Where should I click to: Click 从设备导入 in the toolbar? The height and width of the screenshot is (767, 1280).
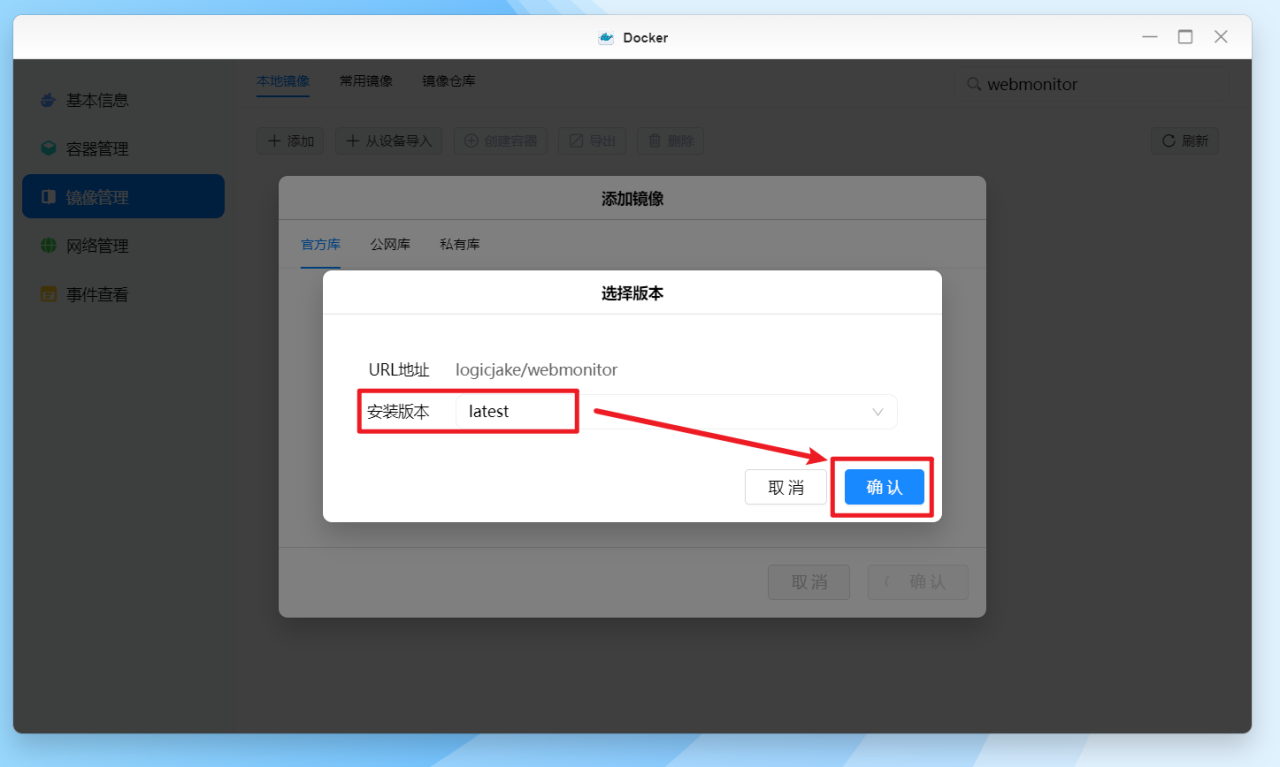387,140
